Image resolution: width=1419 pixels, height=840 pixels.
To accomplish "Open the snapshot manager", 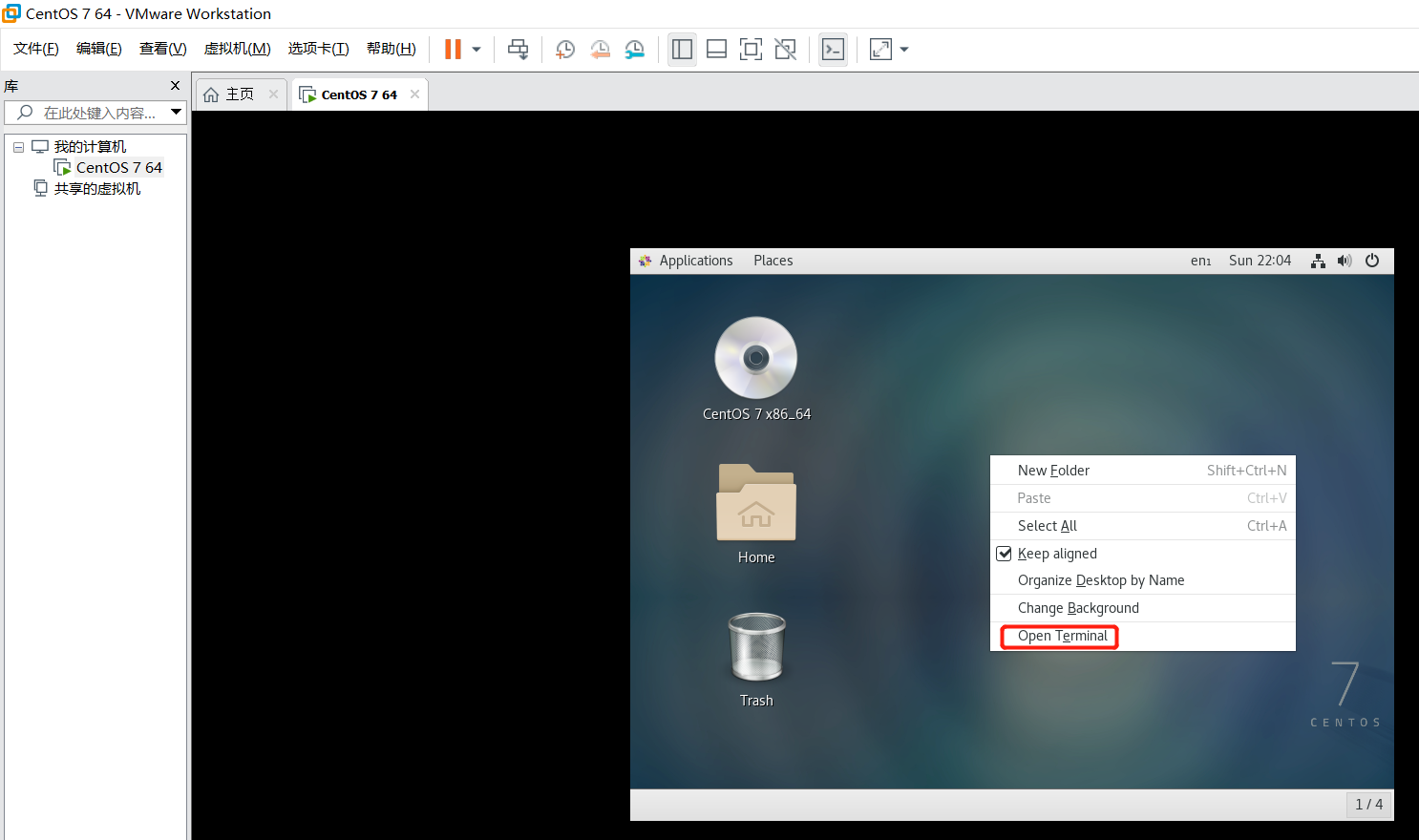I will click(635, 49).
